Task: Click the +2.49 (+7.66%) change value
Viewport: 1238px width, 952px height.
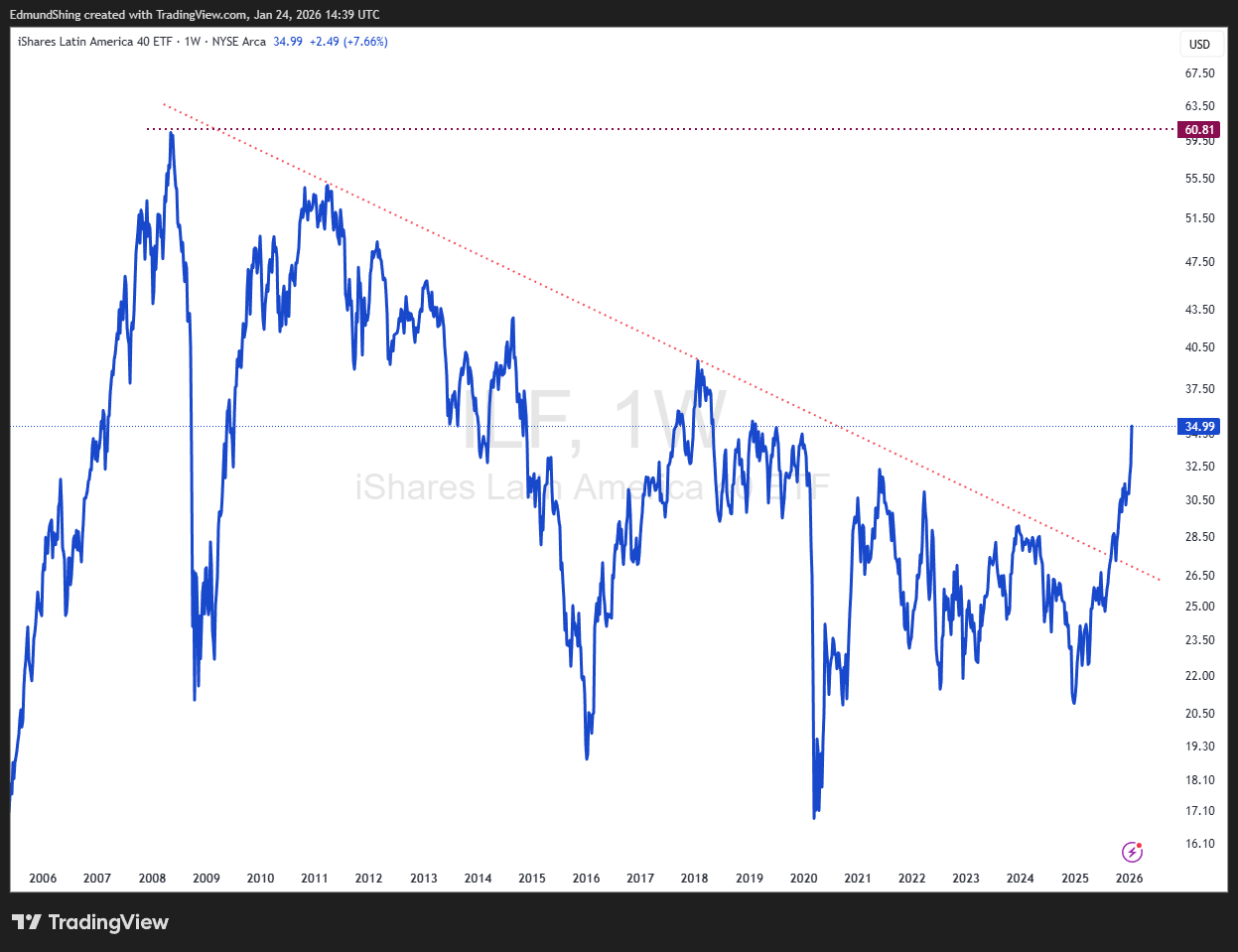Action: pyautogui.click(x=348, y=42)
